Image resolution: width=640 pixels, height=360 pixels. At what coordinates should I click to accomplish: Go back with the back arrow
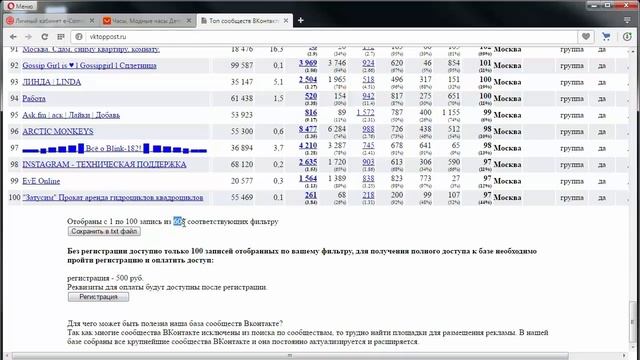coord(13,37)
